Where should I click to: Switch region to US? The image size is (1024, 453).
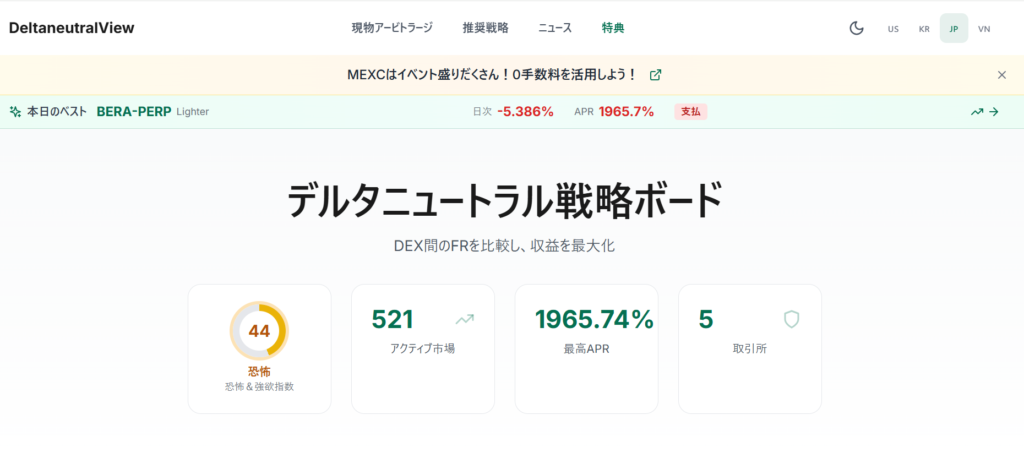(x=893, y=28)
